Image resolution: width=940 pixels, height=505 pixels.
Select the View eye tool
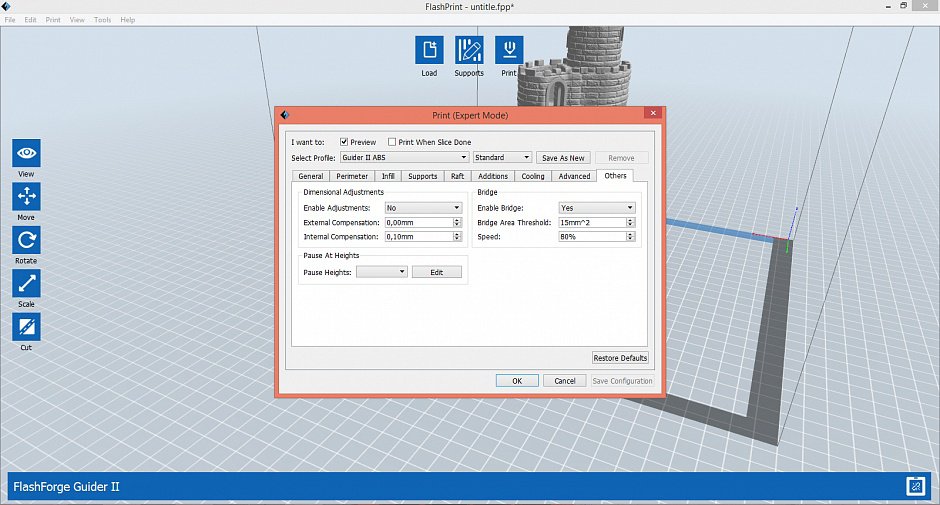(x=26, y=153)
